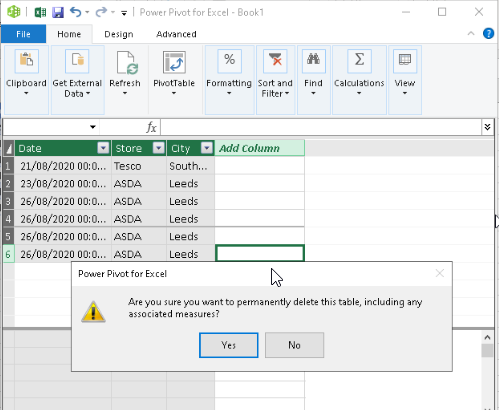The width and height of the screenshot is (499, 410).
Task: Minimize the Power Pivot window
Action: pos(406,12)
